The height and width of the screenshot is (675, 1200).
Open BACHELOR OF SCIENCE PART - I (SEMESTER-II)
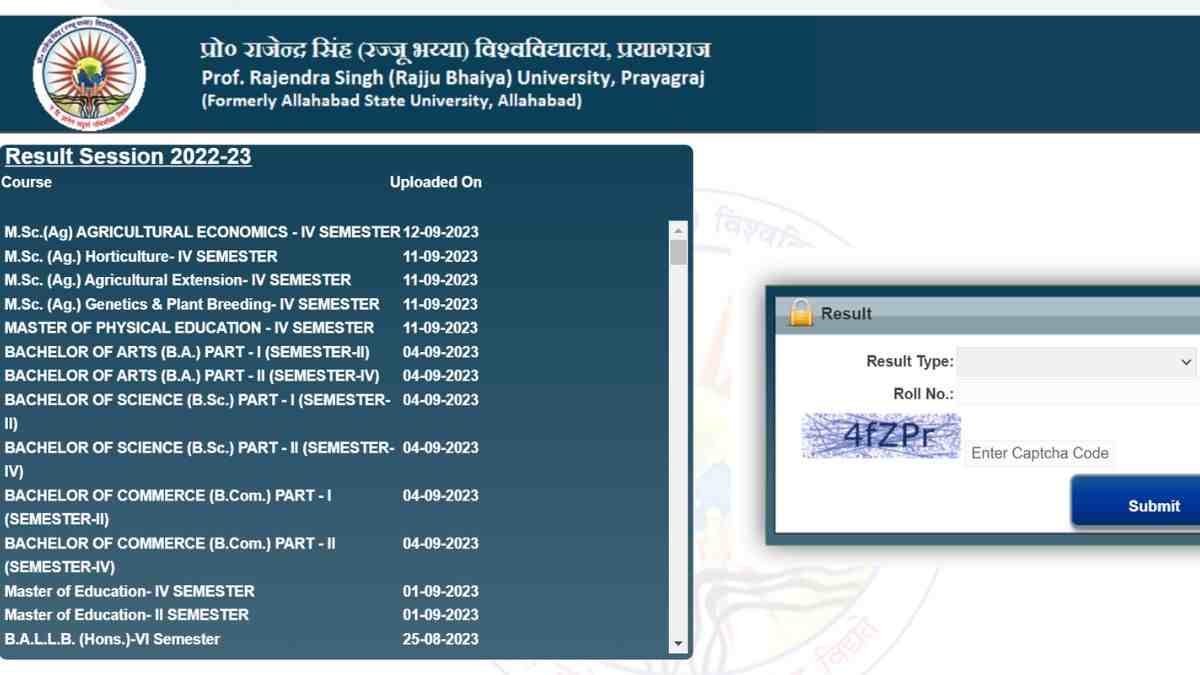click(x=198, y=411)
